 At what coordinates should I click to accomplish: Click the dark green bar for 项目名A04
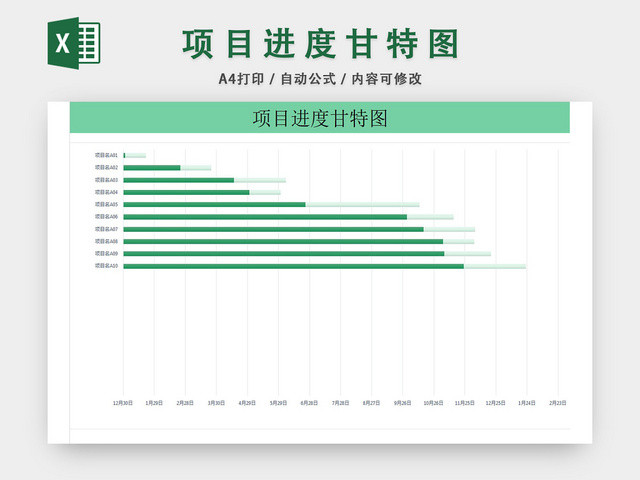(187, 192)
